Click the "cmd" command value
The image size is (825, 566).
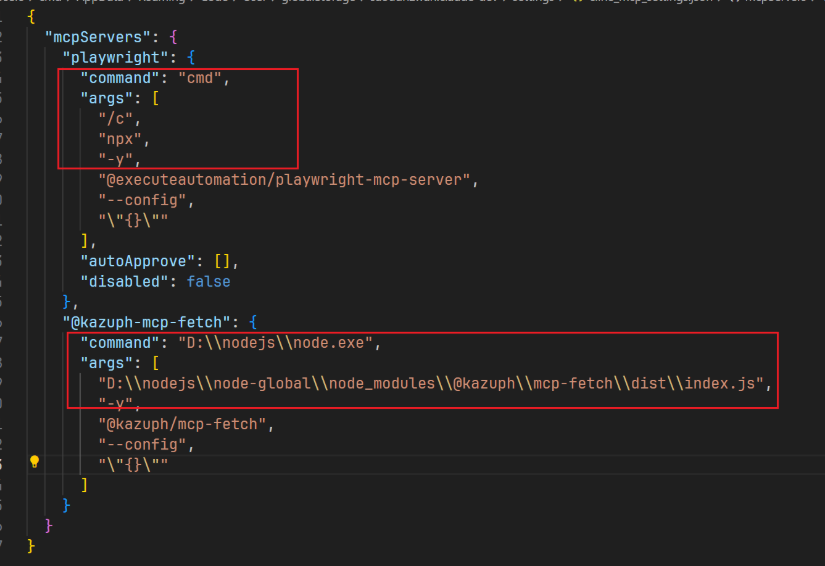tap(200, 78)
